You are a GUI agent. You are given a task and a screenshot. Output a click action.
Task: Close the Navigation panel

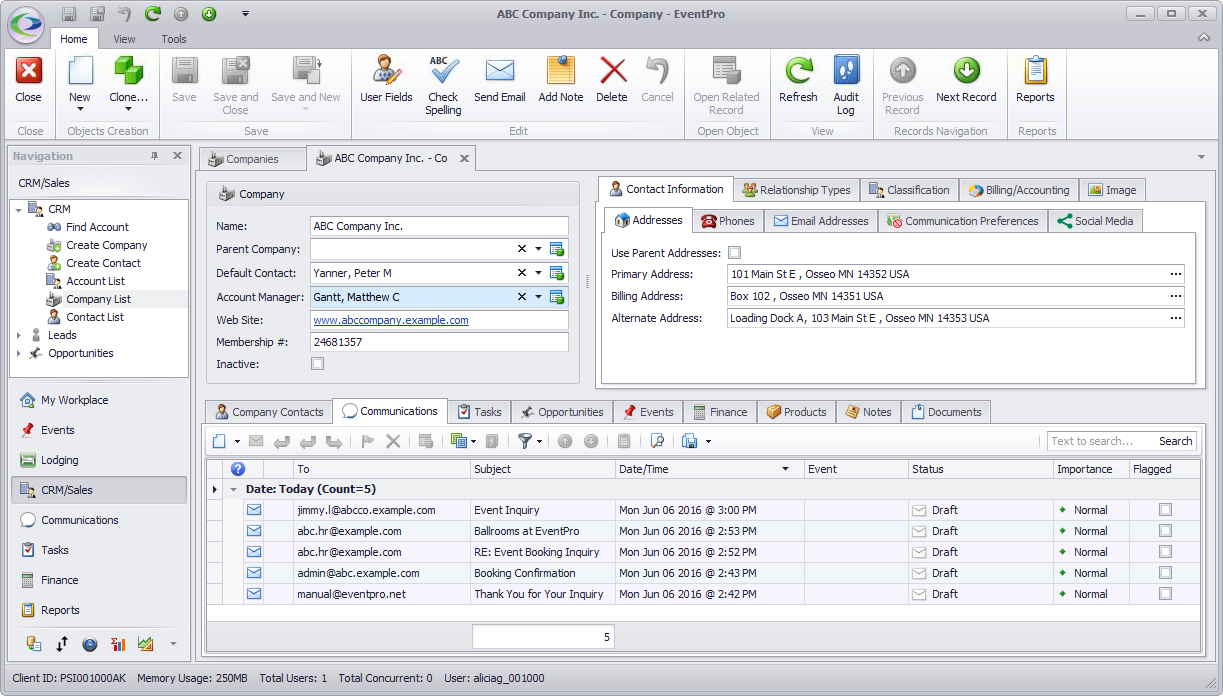point(177,156)
